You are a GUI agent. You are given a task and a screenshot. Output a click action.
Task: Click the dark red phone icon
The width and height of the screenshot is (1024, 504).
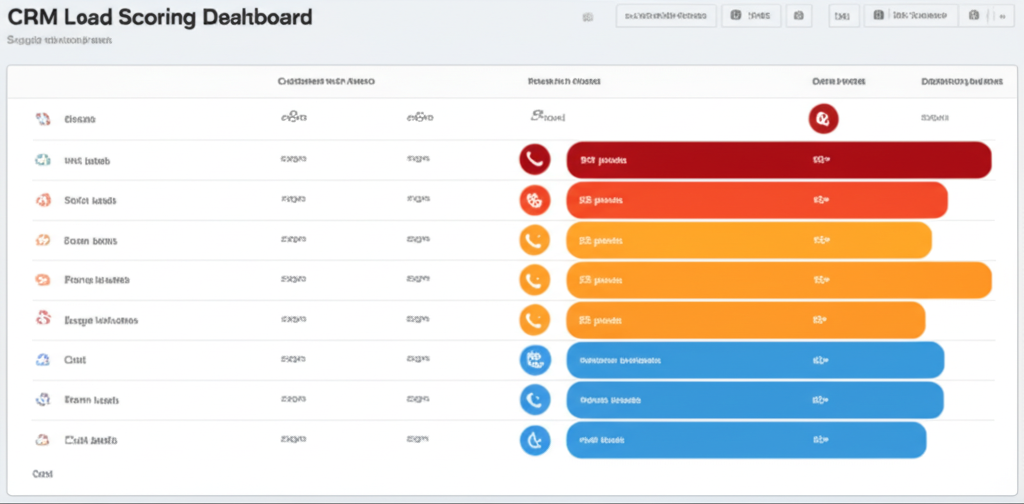(535, 160)
